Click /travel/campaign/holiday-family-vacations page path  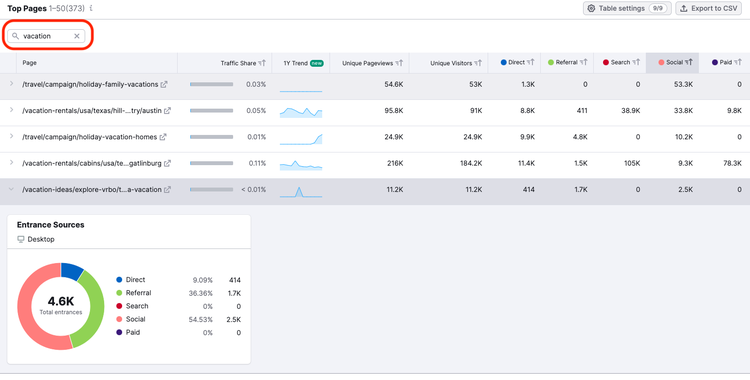90,84
